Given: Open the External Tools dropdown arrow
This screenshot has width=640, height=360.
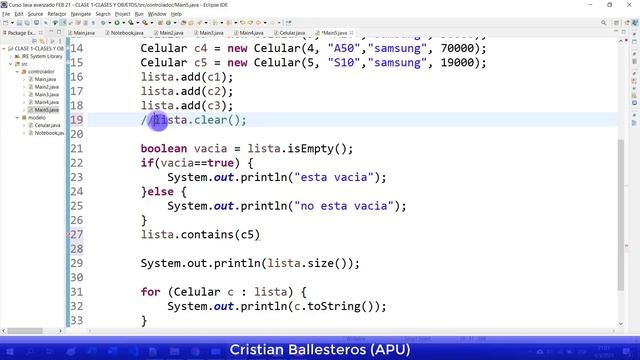Looking at the screenshot, I should [x=151, y=23].
